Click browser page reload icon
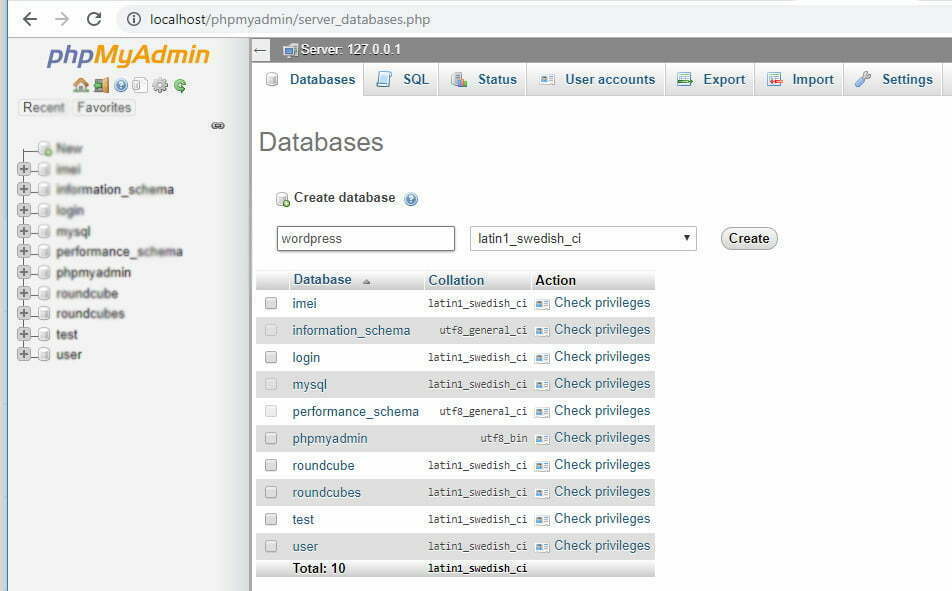952x591 pixels. click(94, 19)
